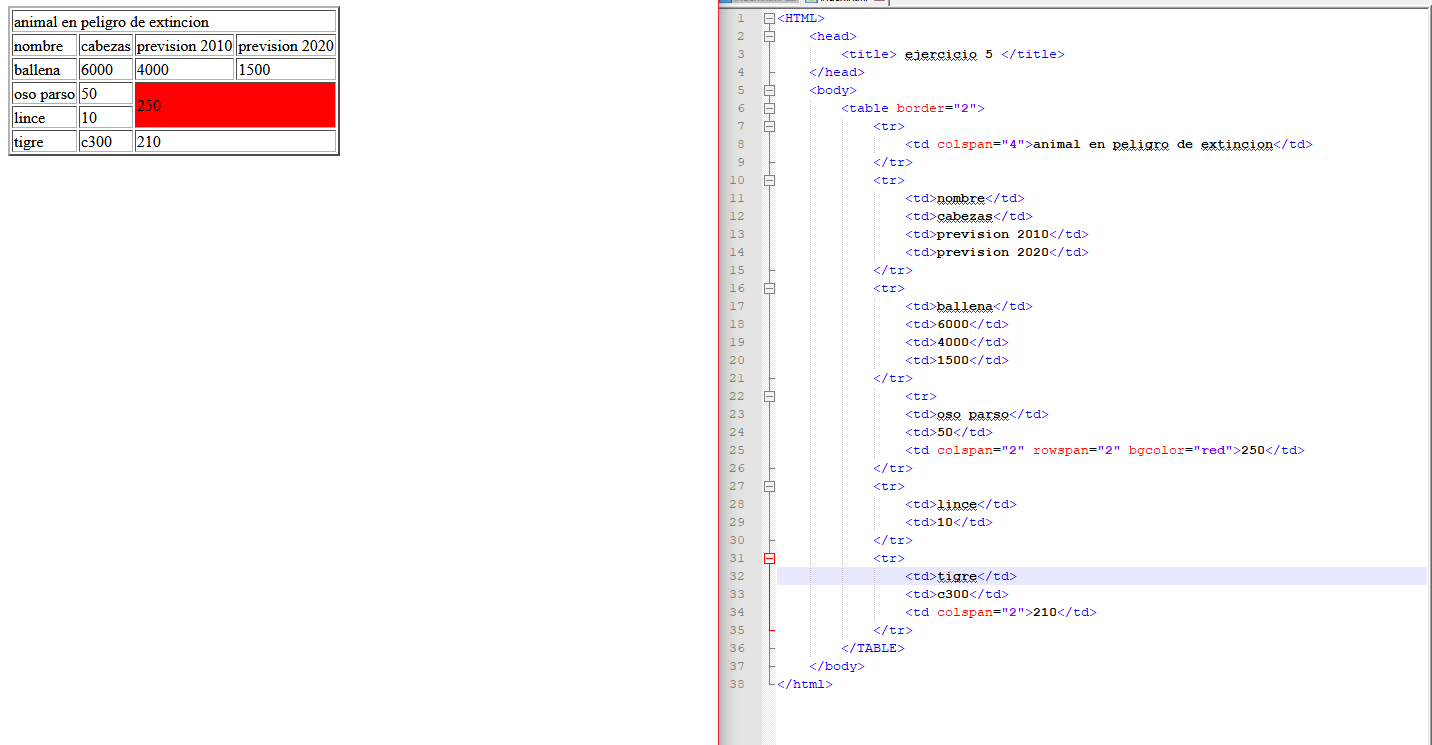Click the 'c300' cell in the tigre row
Viewport: 1432px width, 745px height.
click(x=105, y=142)
